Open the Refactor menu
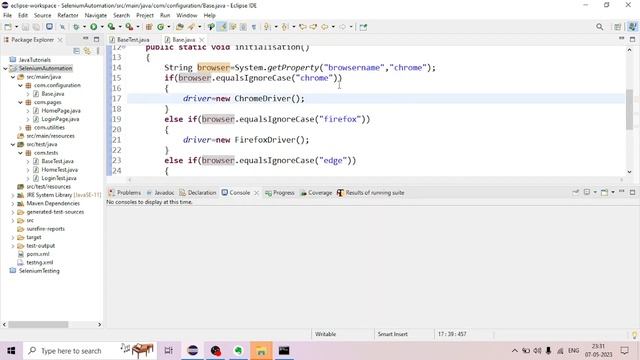Screen dimensions: 640x360 [x=68, y=15]
